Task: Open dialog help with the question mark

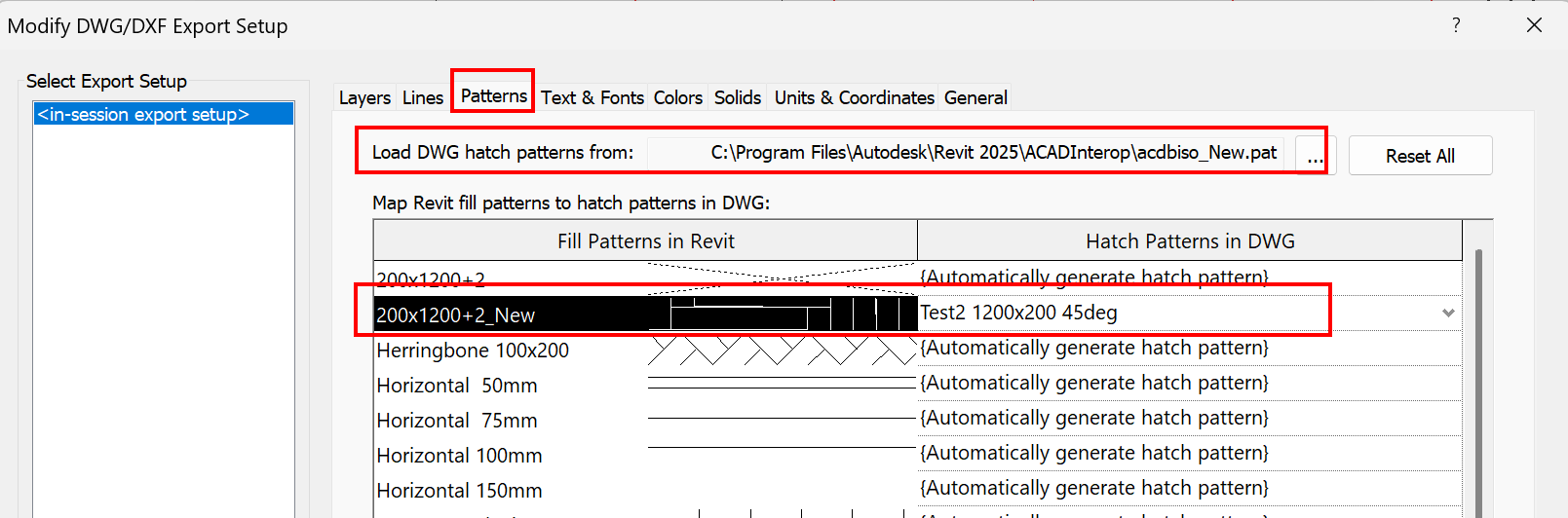Action: click(x=1456, y=25)
